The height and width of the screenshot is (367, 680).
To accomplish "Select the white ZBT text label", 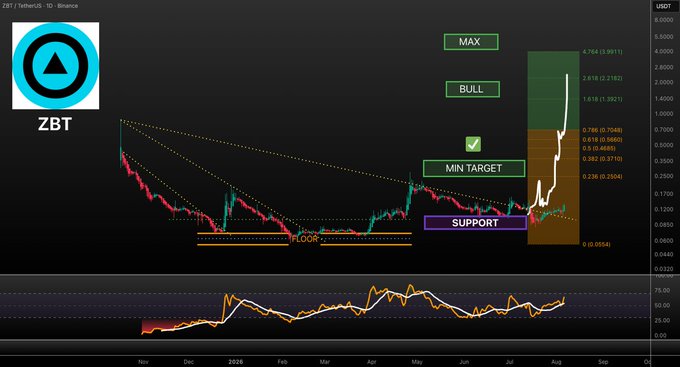I will (55, 125).
